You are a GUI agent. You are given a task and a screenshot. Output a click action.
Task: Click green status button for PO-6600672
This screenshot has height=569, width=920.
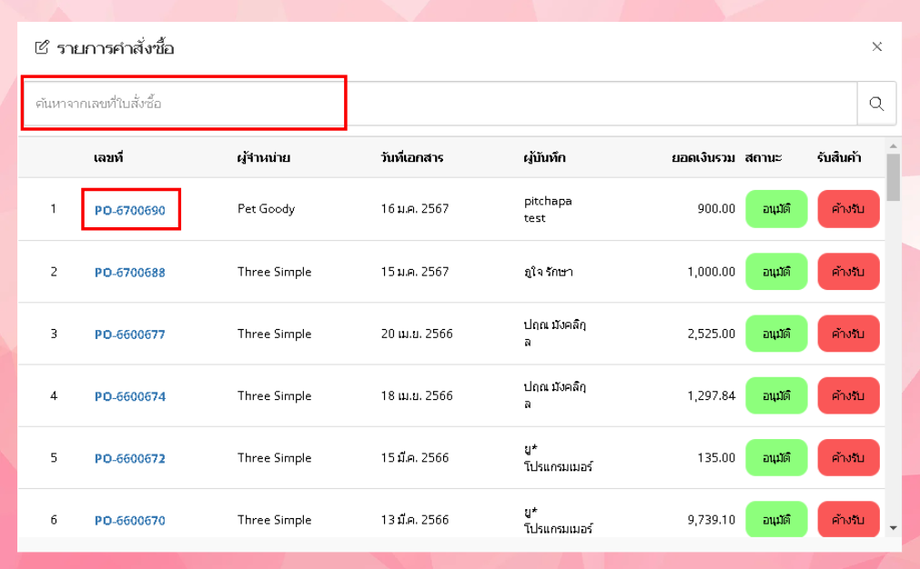pos(776,458)
